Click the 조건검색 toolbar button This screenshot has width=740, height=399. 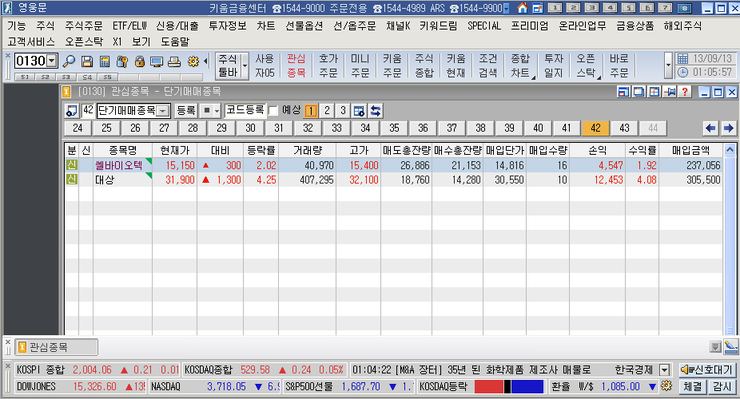488,66
